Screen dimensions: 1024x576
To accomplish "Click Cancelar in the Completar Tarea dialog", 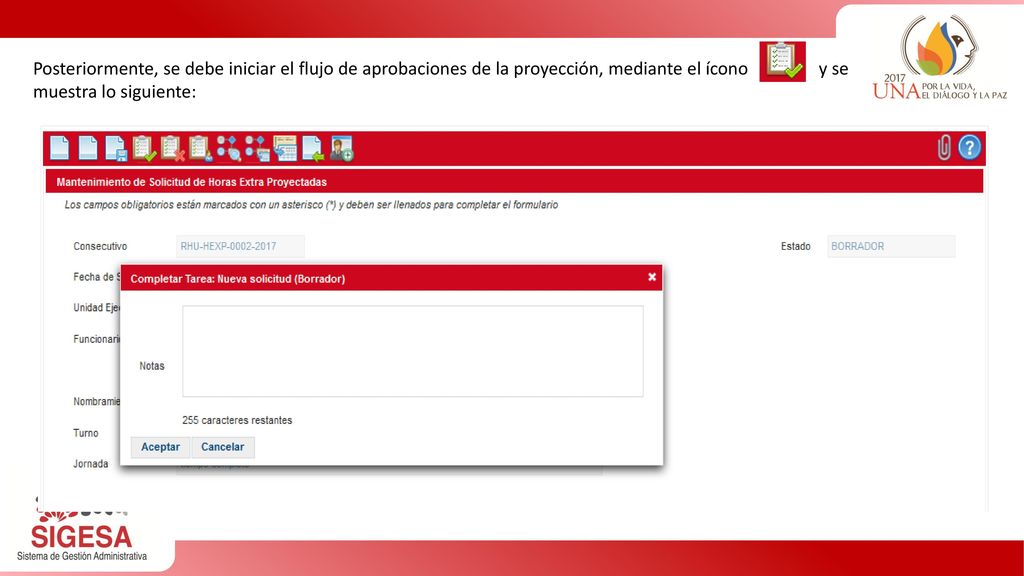I will [223, 447].
